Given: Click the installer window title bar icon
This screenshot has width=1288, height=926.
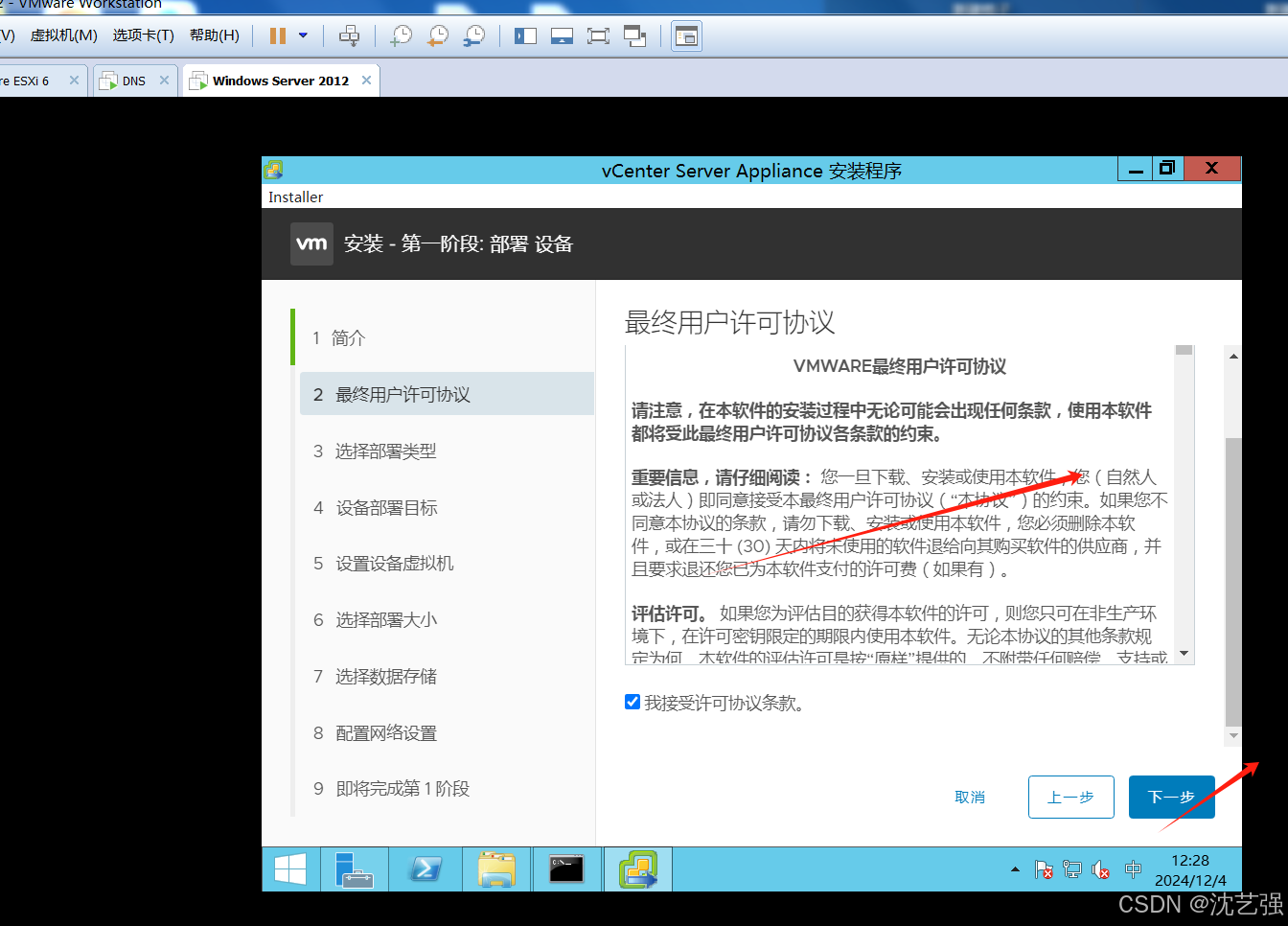Looking at the screenshot, I should coord(274,171).
